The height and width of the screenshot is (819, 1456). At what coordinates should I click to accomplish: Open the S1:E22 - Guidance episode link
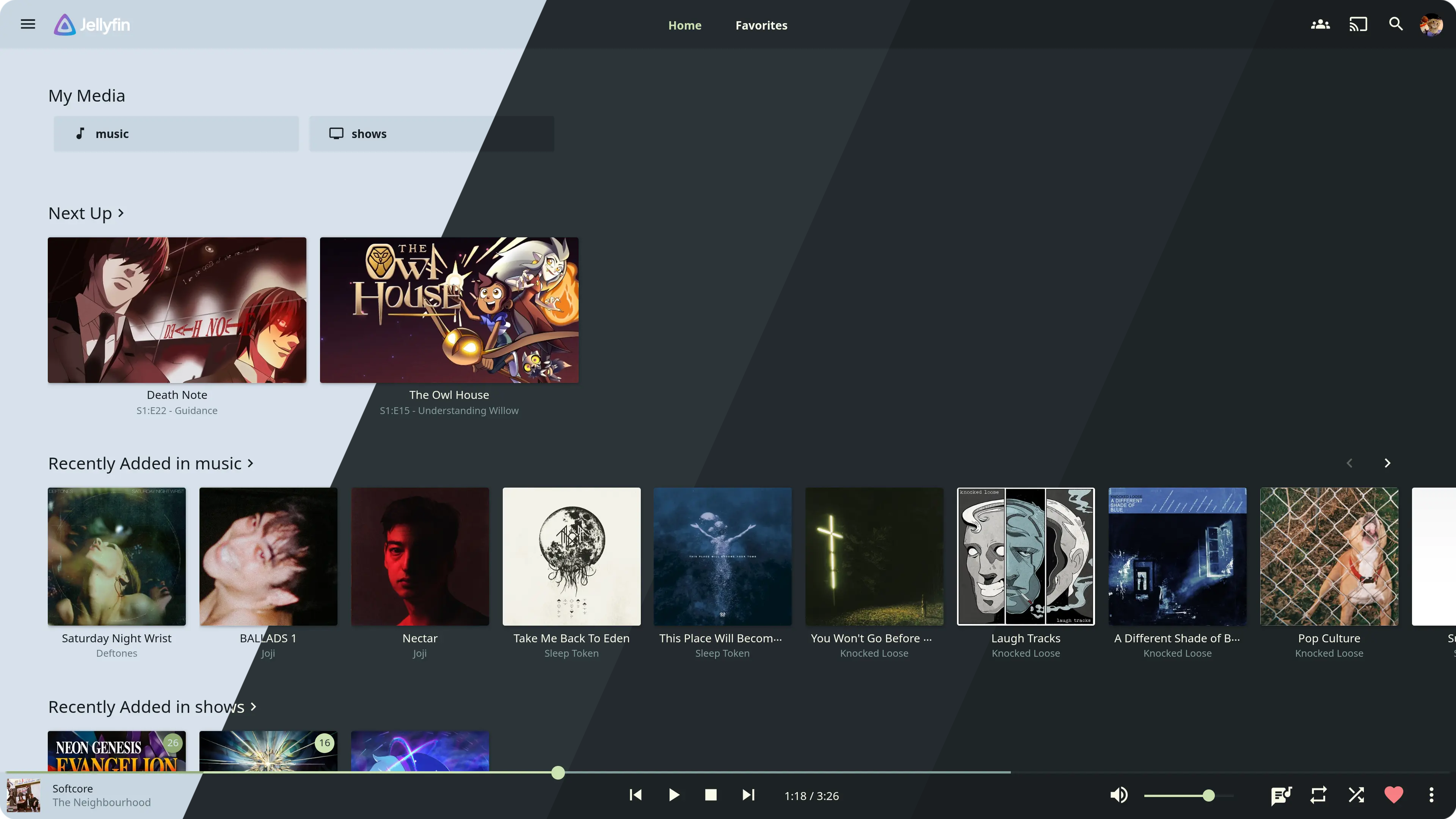point(177,411)
